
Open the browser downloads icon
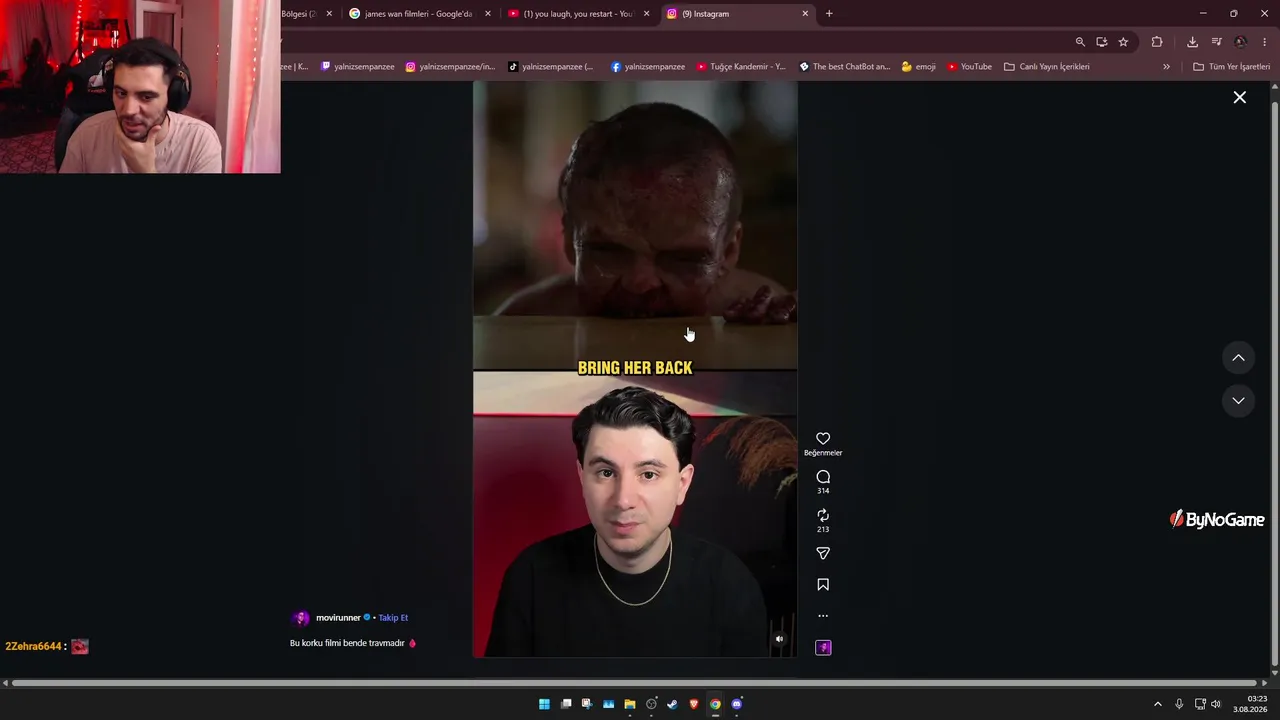click(x=1192, y=42)
